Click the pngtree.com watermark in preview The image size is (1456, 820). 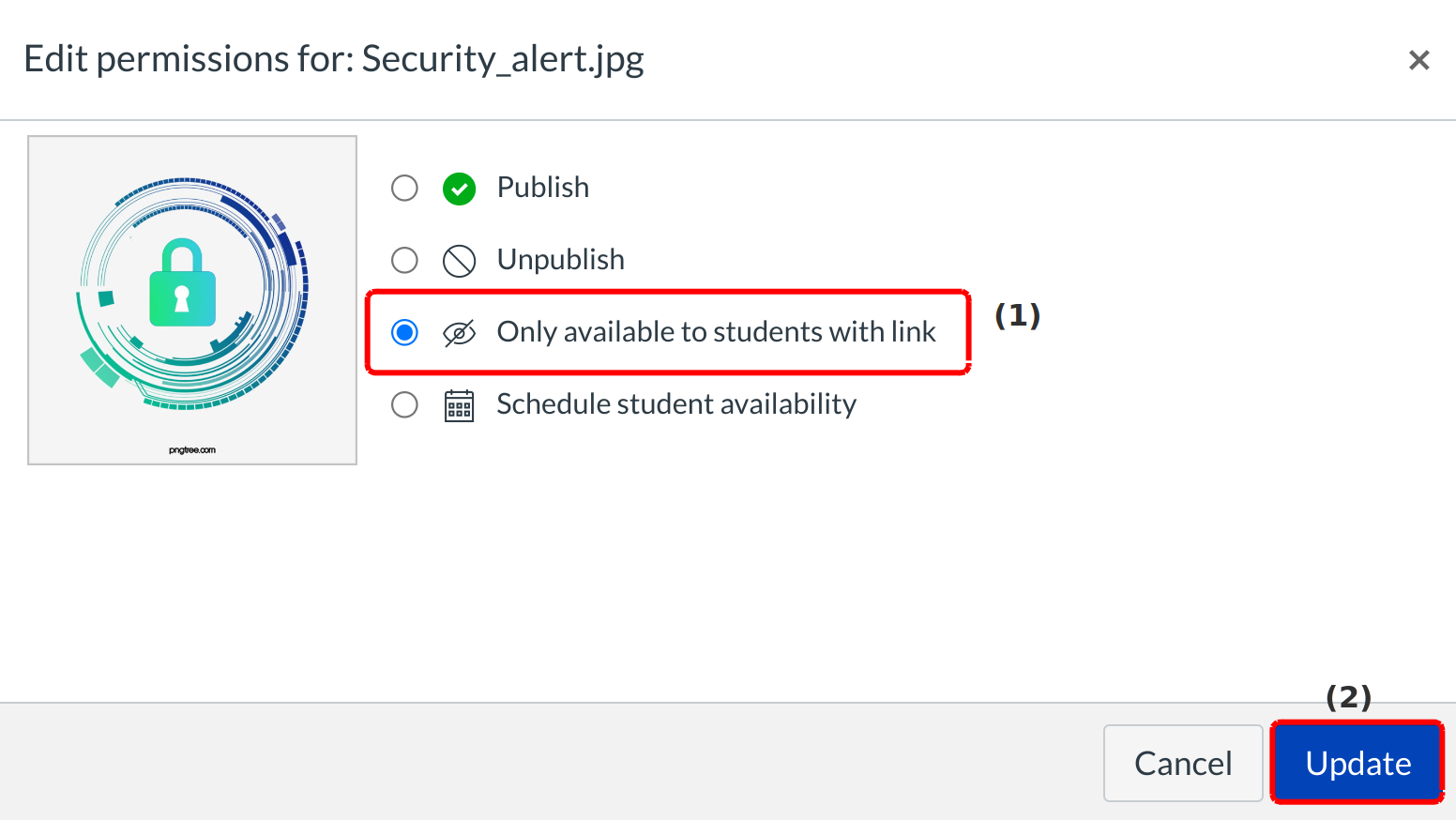tap(192, 450)
